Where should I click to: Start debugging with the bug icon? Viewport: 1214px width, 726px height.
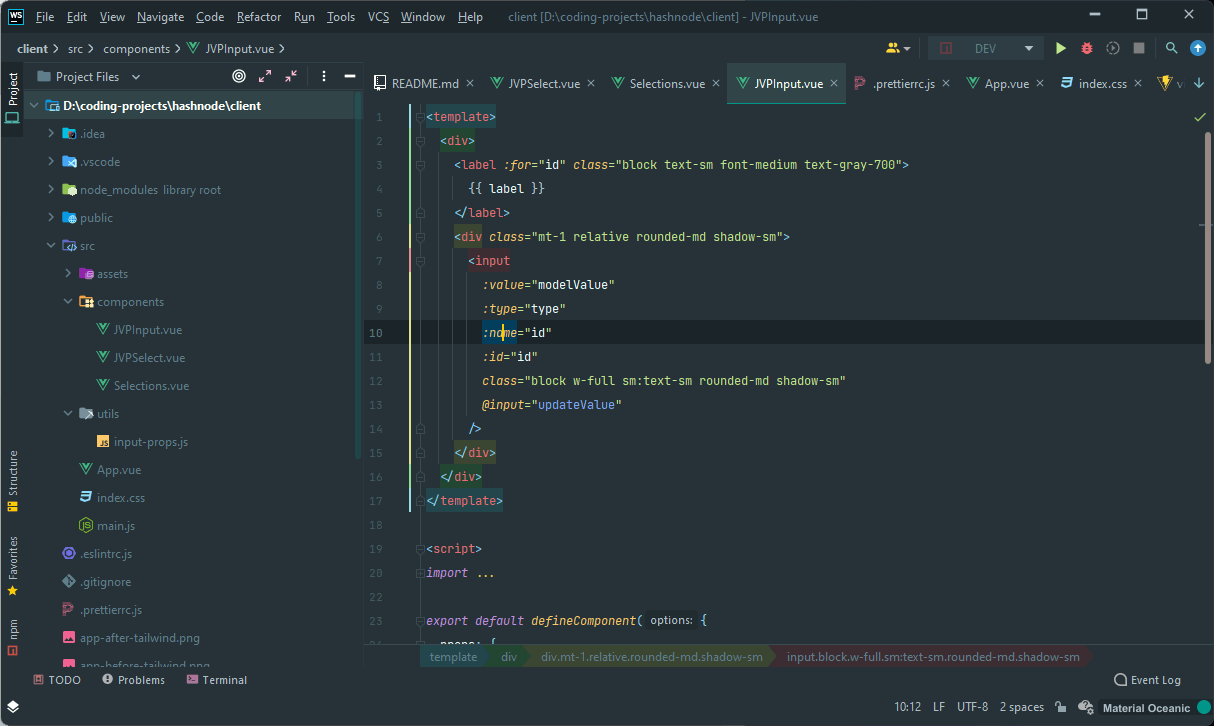pos(1086,47)
